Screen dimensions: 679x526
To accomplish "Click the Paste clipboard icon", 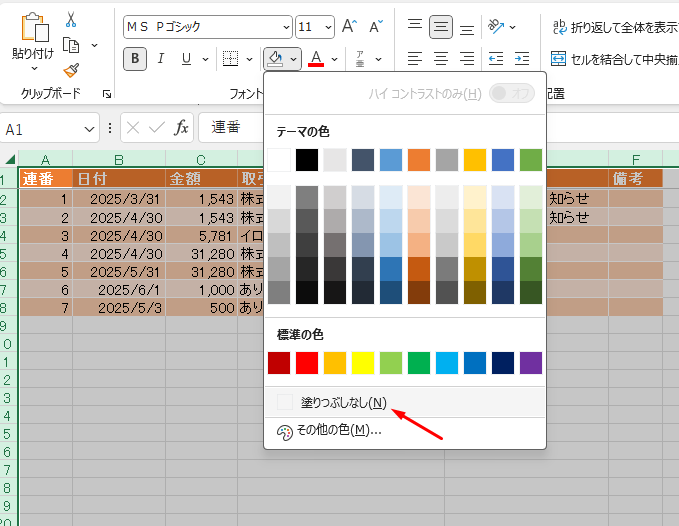I will [x=35, y=28].
